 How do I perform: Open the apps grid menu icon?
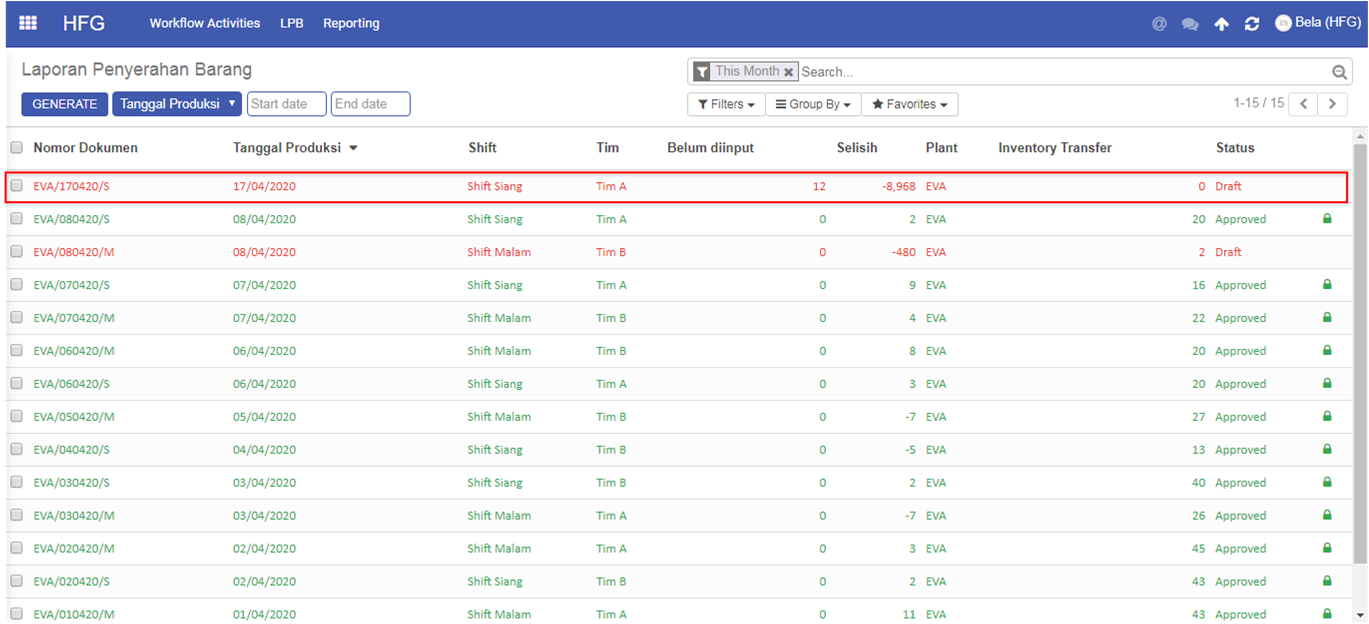point(28,23)
